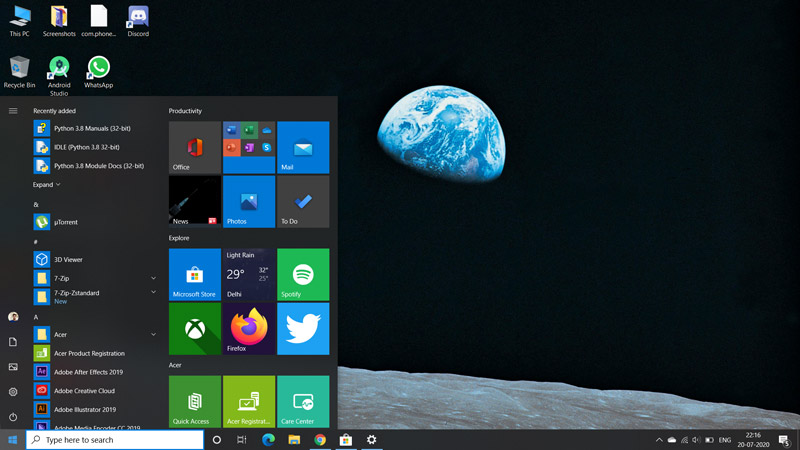Expand the 7-Zip folder
The width and height of the screenshot is (800, 450).
[153, 278]
